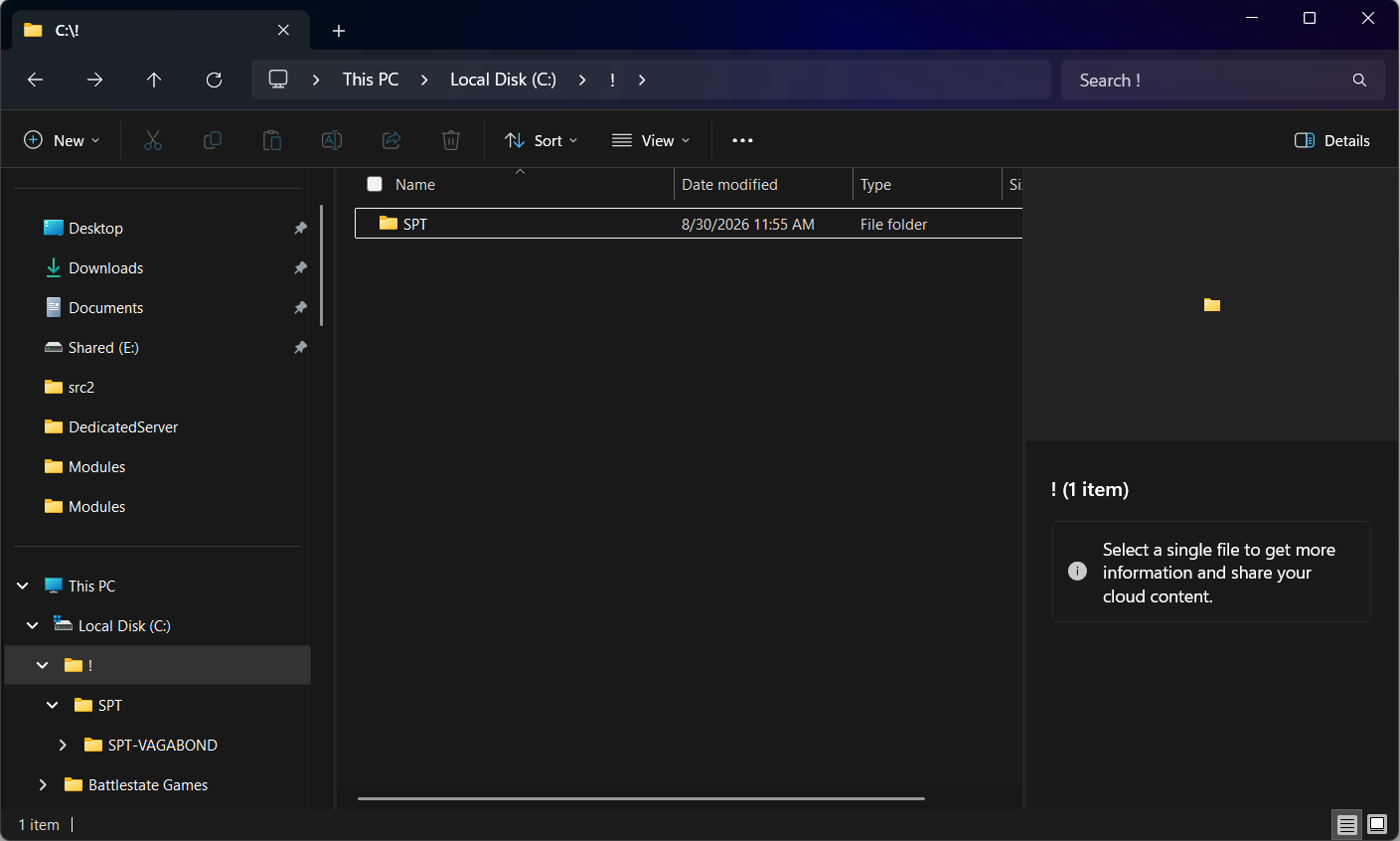Open the Sort dropdown
Screen dimensions: 1400x841
541,140
